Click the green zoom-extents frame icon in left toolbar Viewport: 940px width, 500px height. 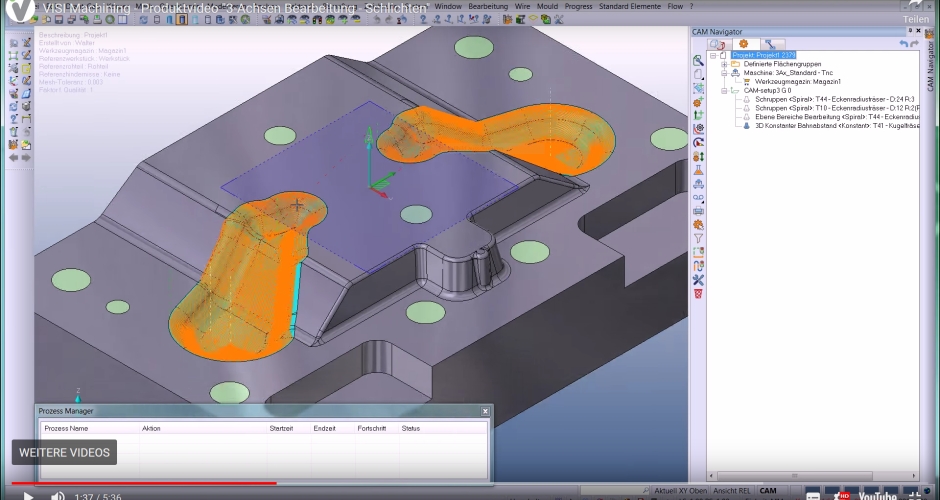pos(13,55)
